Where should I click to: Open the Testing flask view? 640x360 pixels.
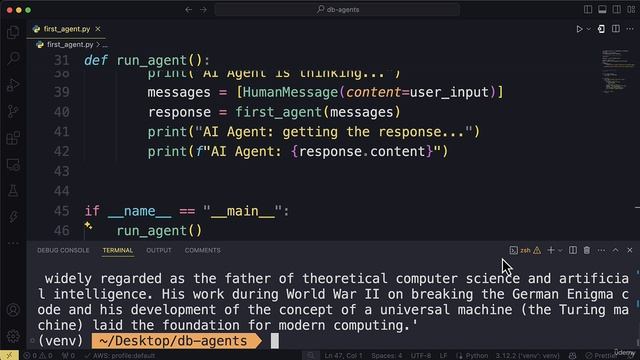click(13, 191)
